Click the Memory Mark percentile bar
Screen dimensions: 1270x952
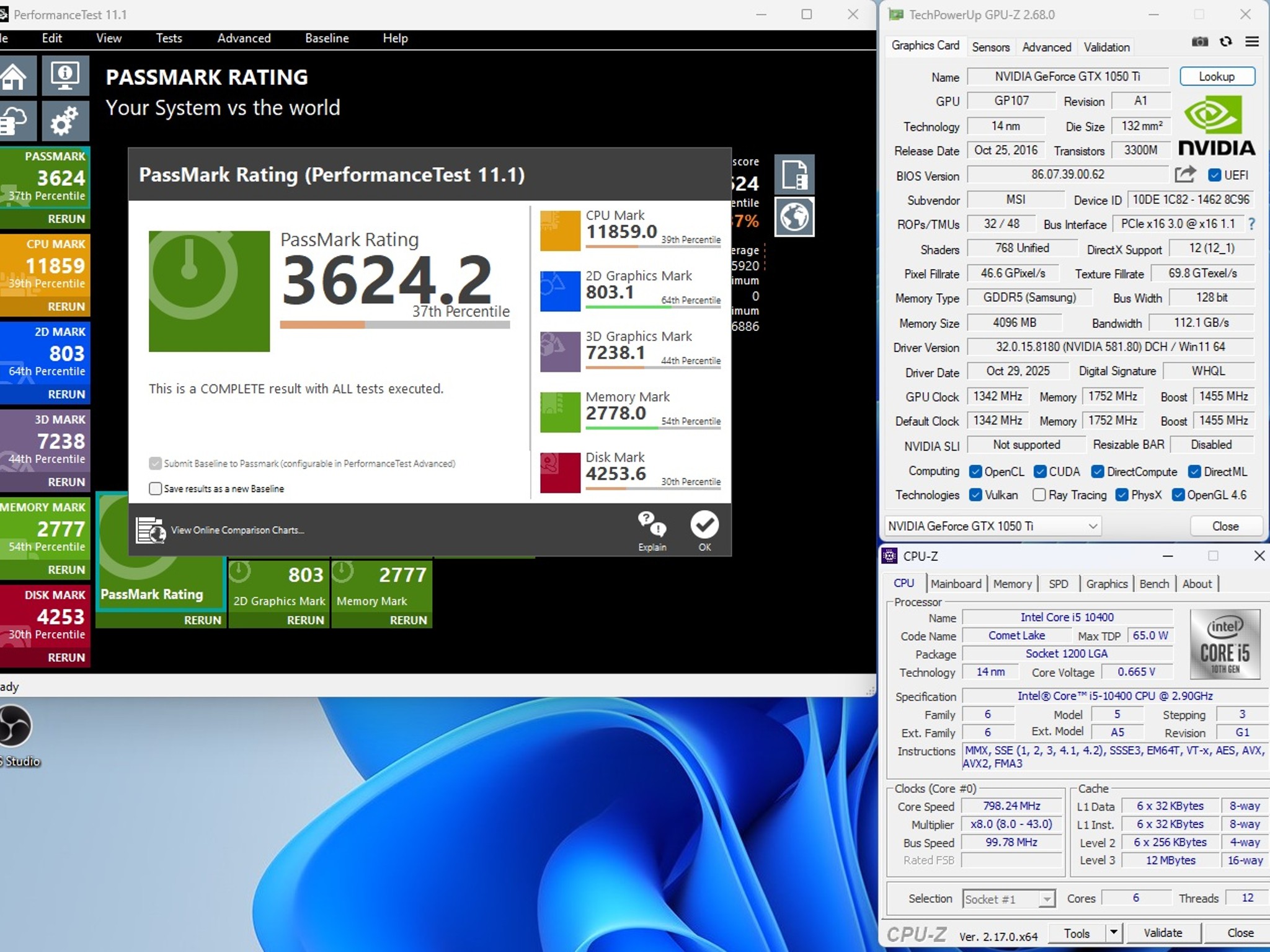pos(654,428)
